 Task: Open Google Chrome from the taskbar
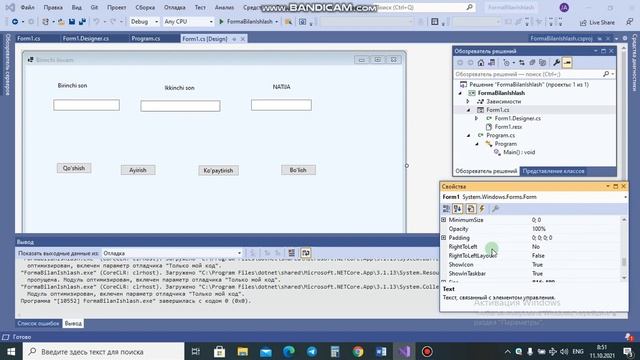(x=358, y=351)
